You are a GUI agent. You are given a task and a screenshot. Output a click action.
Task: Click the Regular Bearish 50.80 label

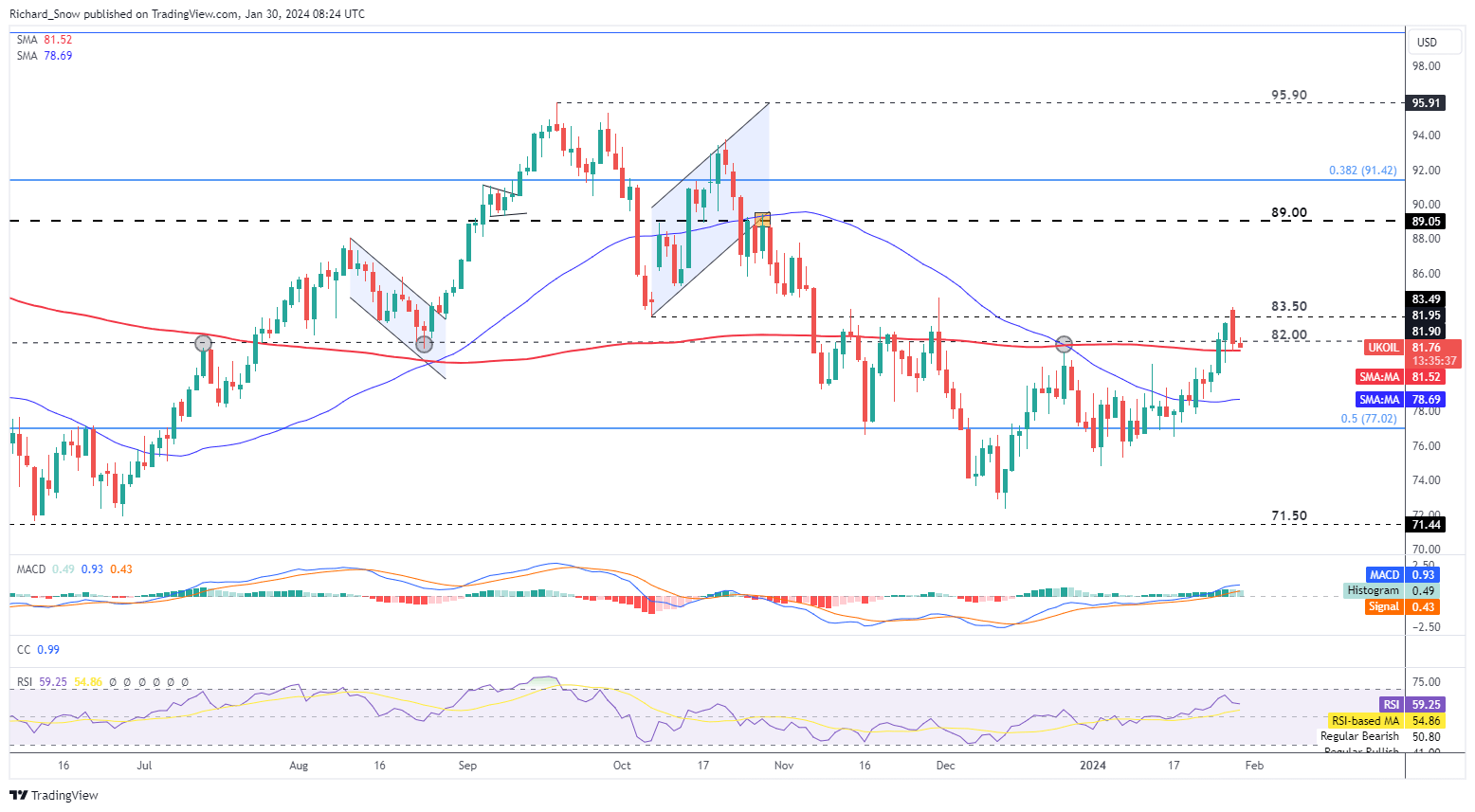click(x=1380, y=736)
